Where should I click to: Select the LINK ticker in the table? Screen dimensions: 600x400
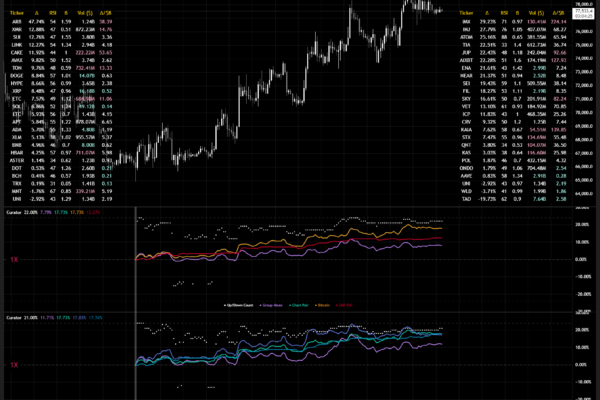[x=17, y=45]
